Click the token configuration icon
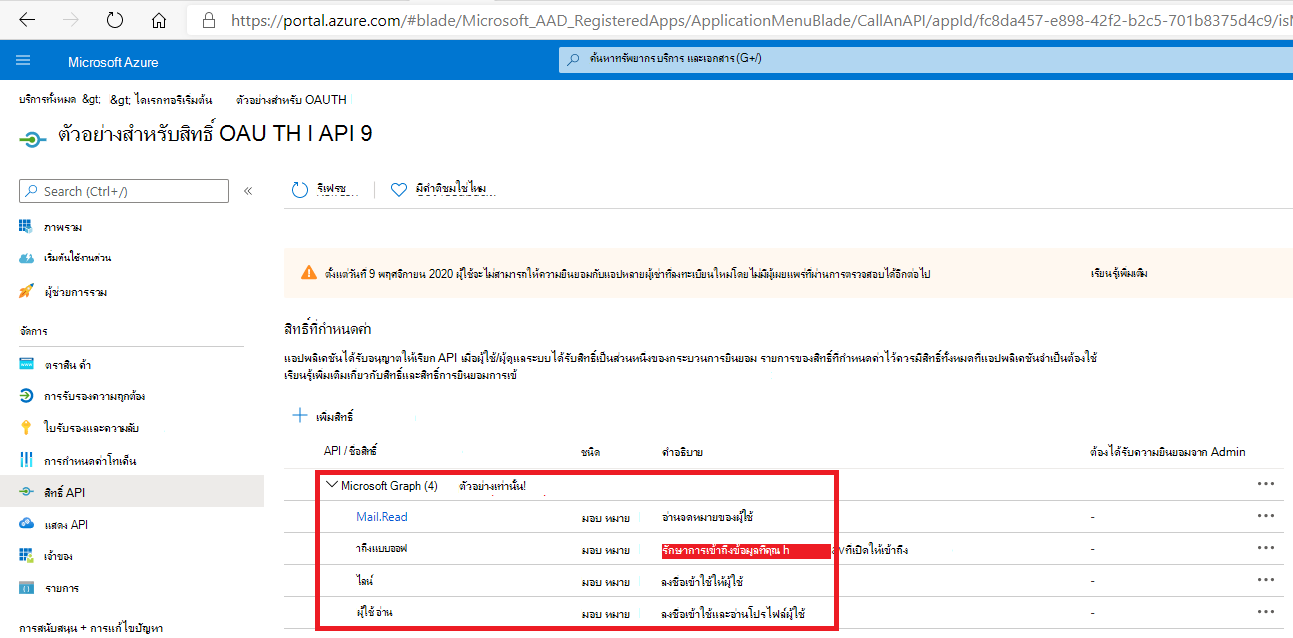 click(26, 460)
